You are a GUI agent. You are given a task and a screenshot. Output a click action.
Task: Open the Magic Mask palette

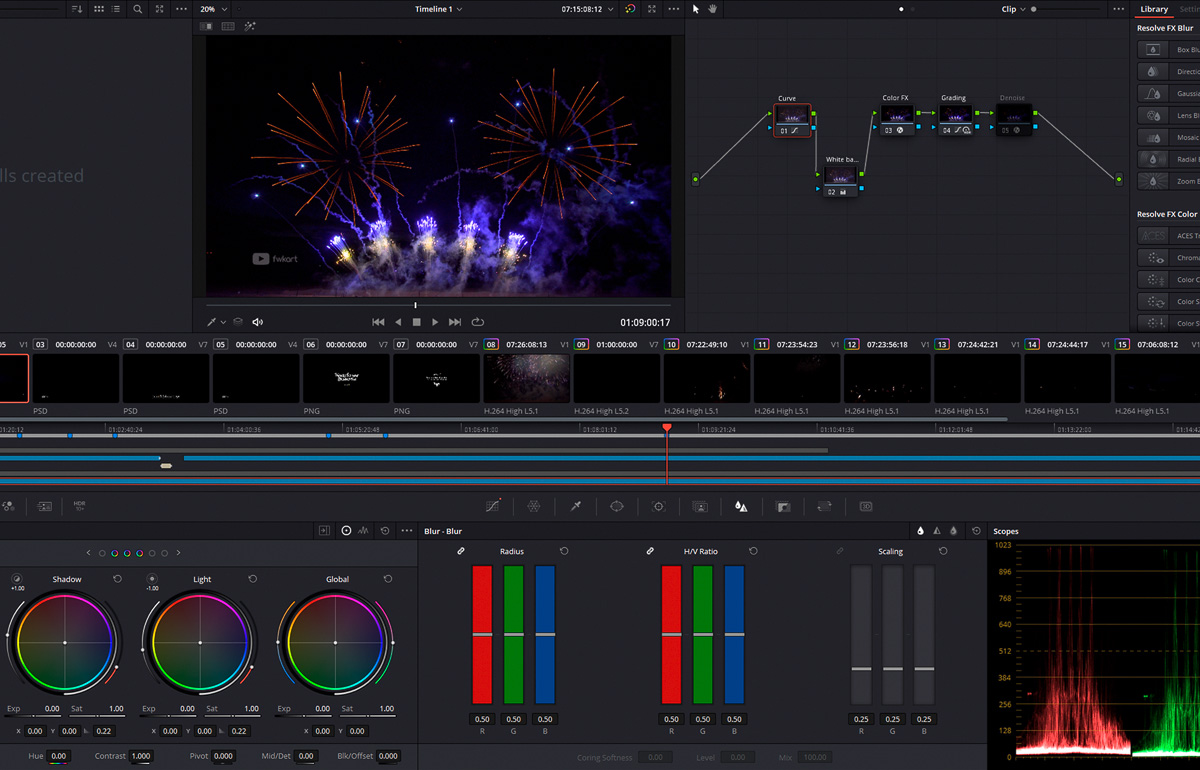coord(700,507)
